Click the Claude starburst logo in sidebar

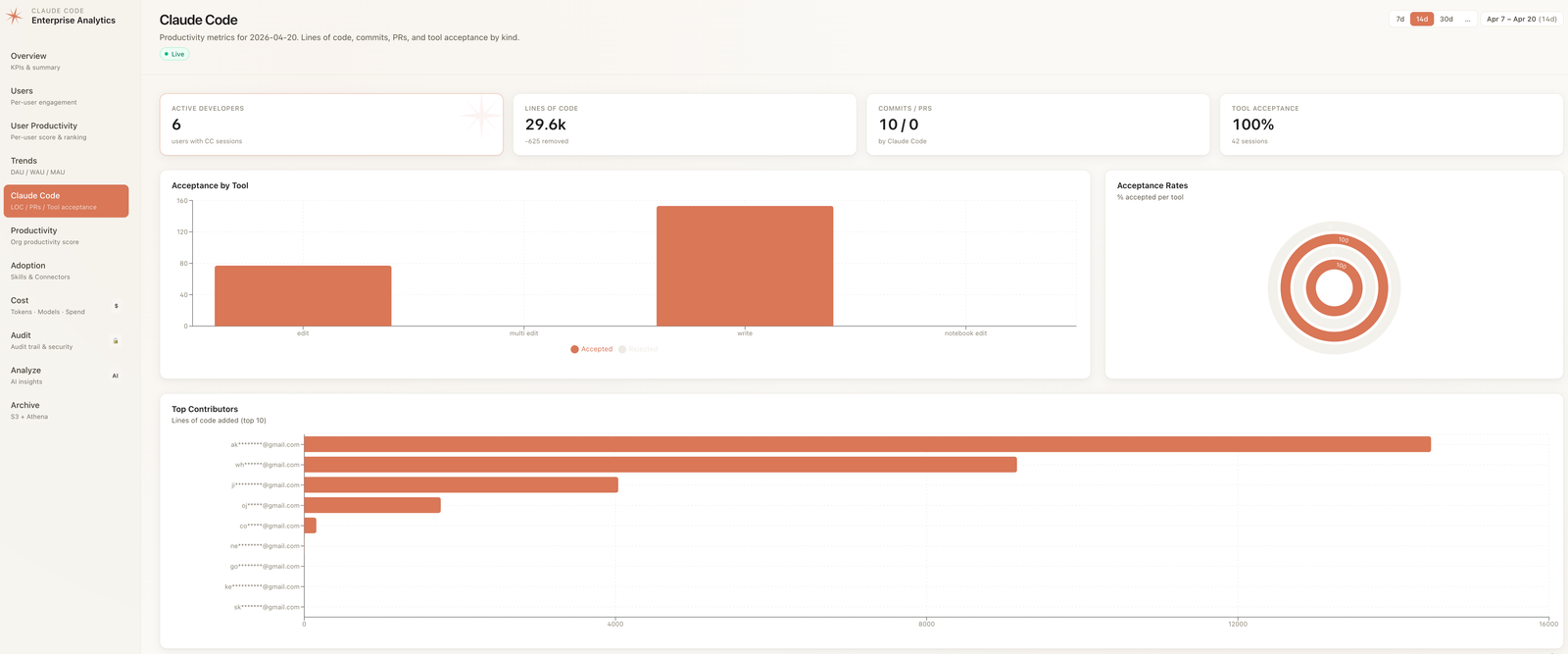pyautogui.click(x=14, y=16)
